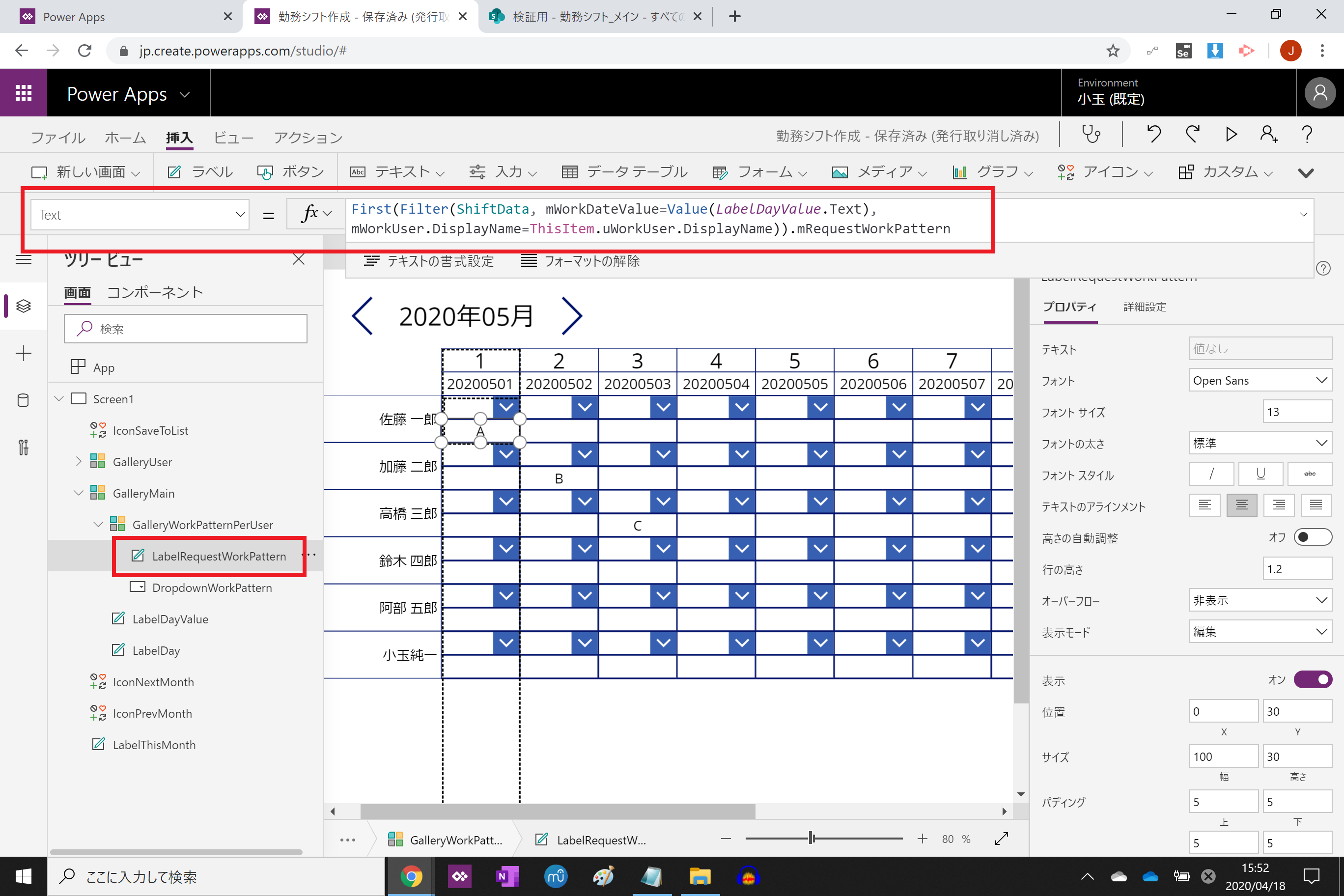Click the fullscreen fit-to-window icon
The width and height of the screenshot is (1344, 896).
coord(1001,839)
